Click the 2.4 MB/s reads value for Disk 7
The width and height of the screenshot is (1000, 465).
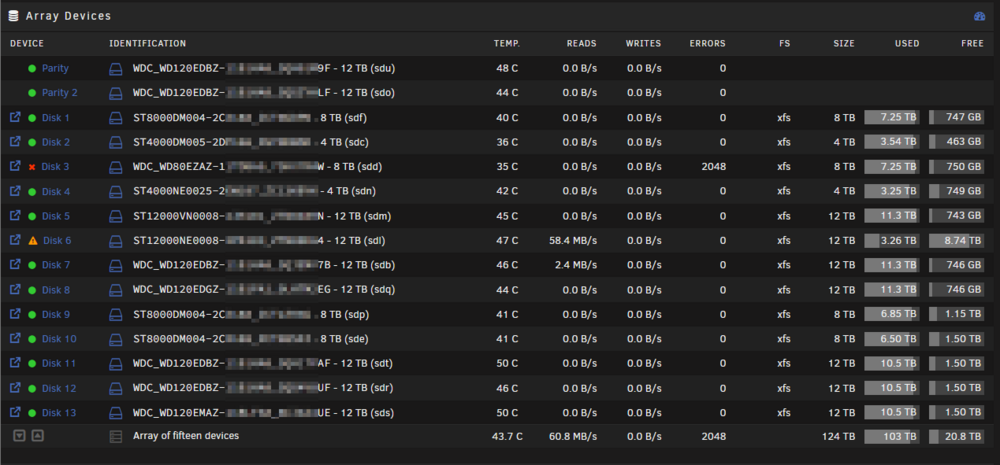(x=575, y=265)
